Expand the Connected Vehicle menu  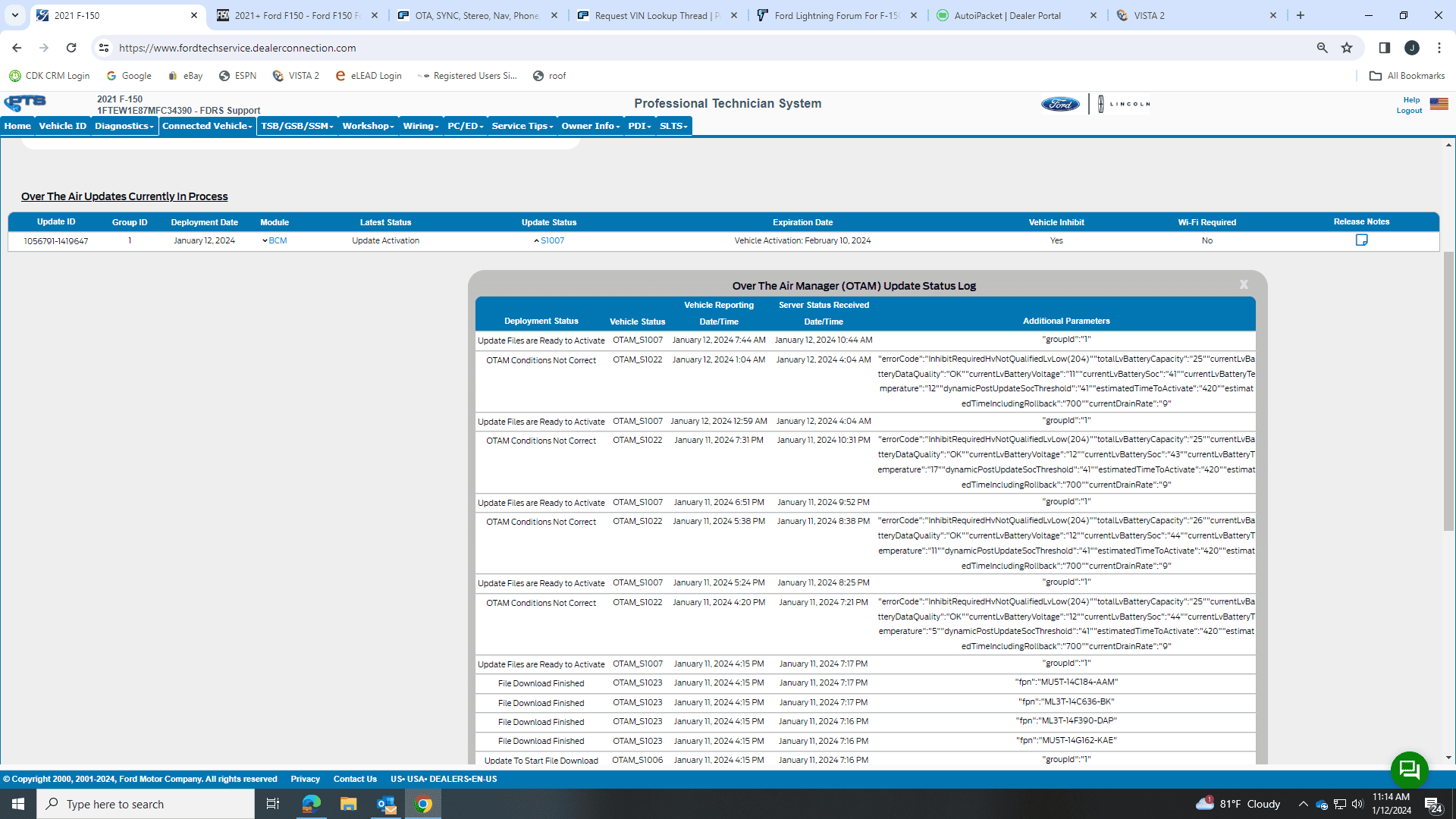tap(207, 126)
